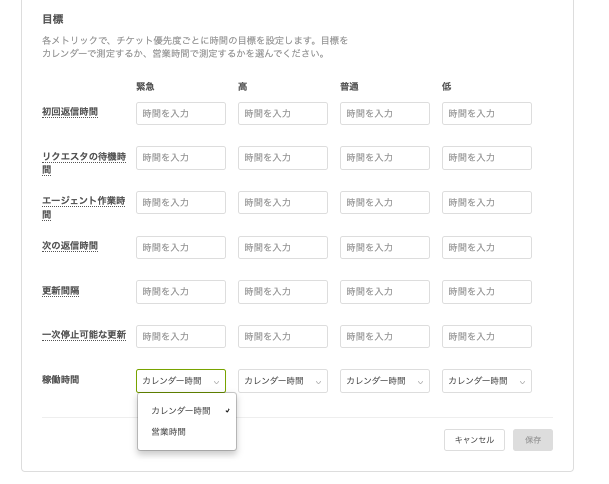Click 一次停止可能な更新 input under 高
Screen dimensions: 609x484
[283, 336]
